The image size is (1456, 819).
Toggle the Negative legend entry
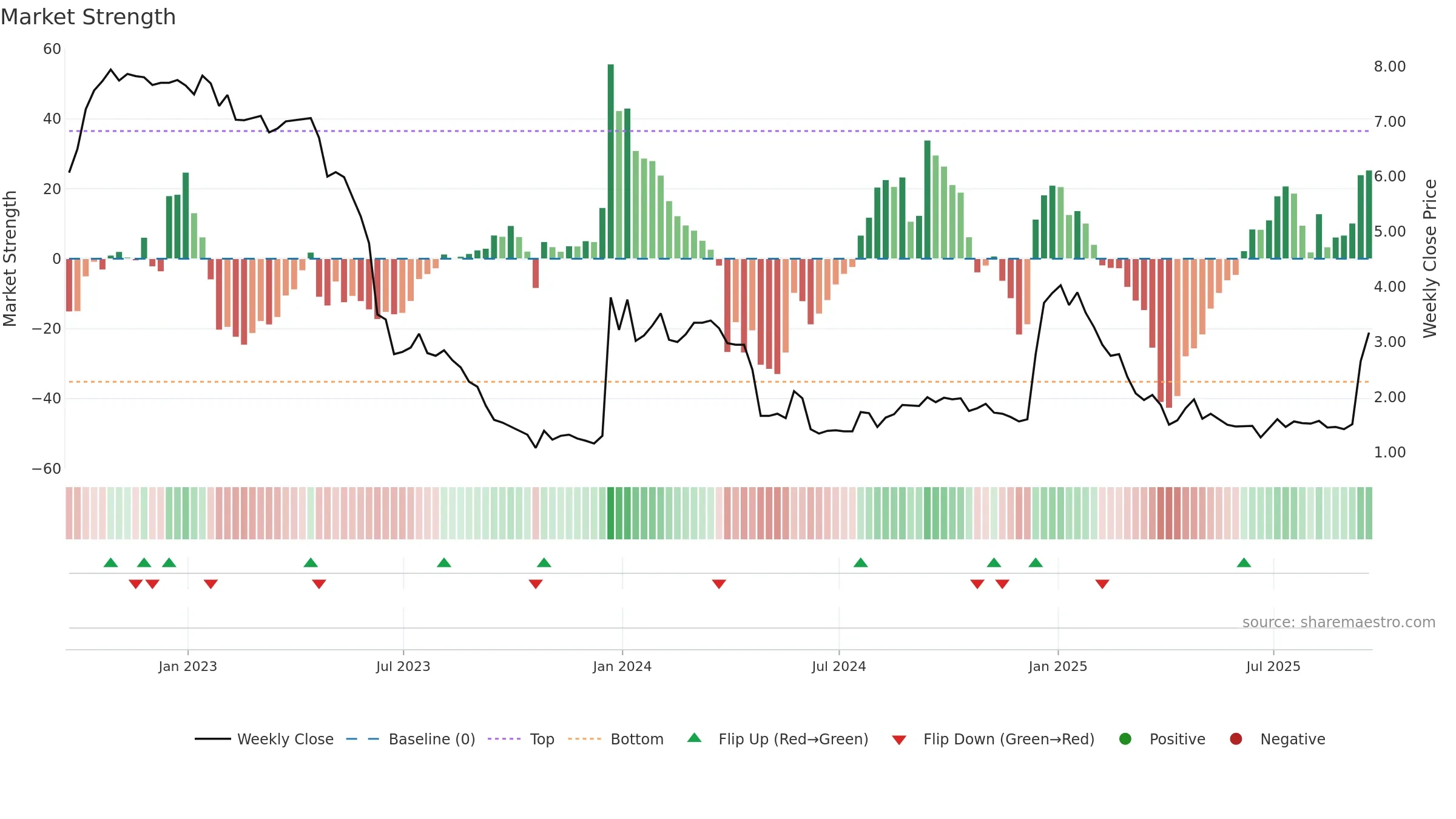tap(1277, 739)
